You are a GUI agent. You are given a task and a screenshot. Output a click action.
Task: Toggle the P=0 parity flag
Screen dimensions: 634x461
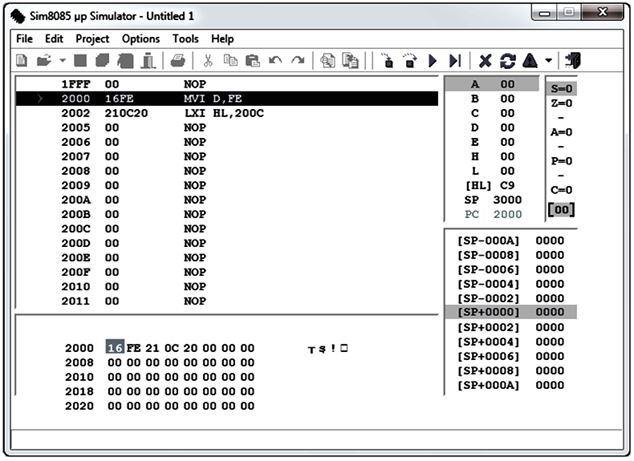click(562, 161)
